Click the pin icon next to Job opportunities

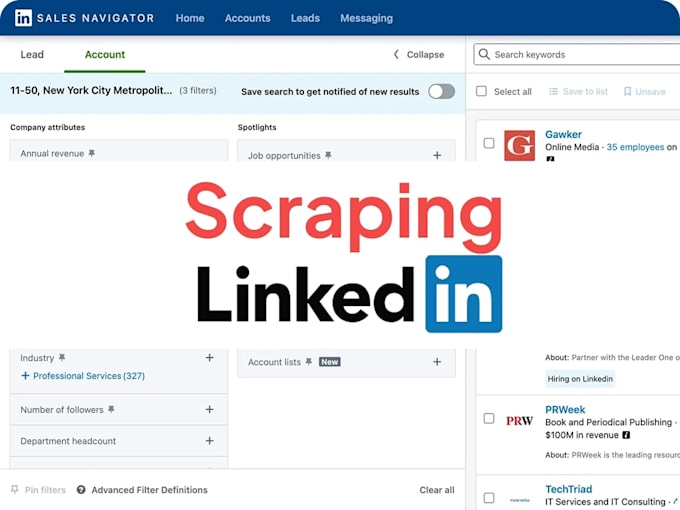[x=328, y=155]
